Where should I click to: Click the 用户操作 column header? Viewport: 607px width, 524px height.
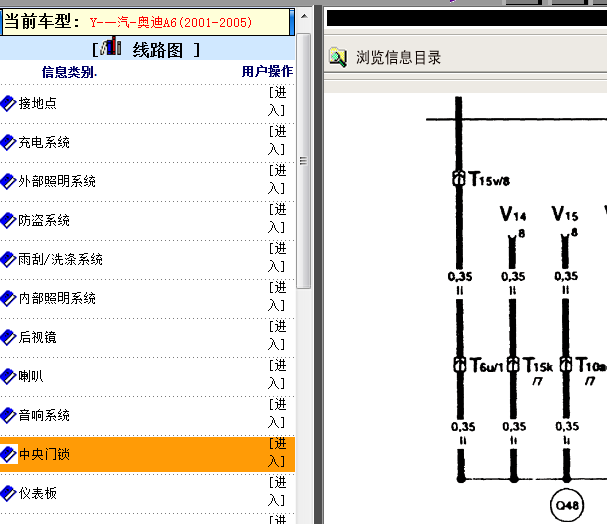(x=267, y=72)
